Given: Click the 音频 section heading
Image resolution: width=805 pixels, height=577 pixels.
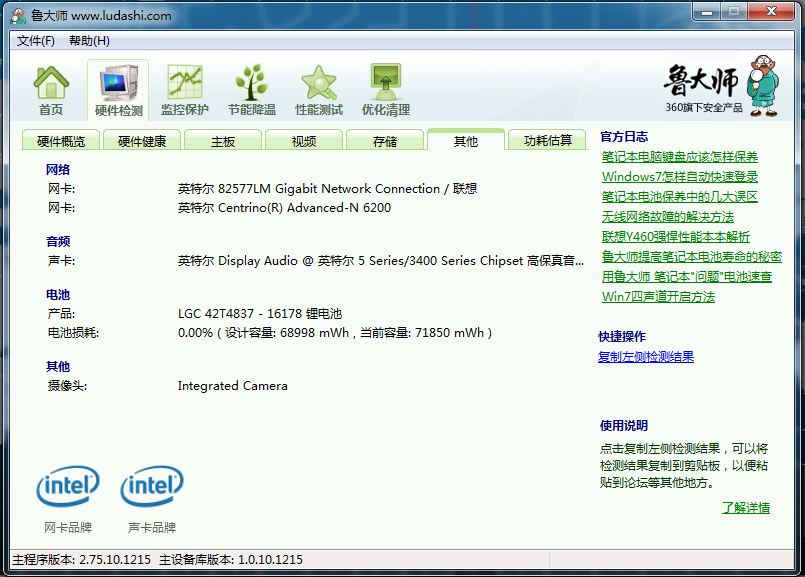Looking at the screenshot, I should click(58, 242).
